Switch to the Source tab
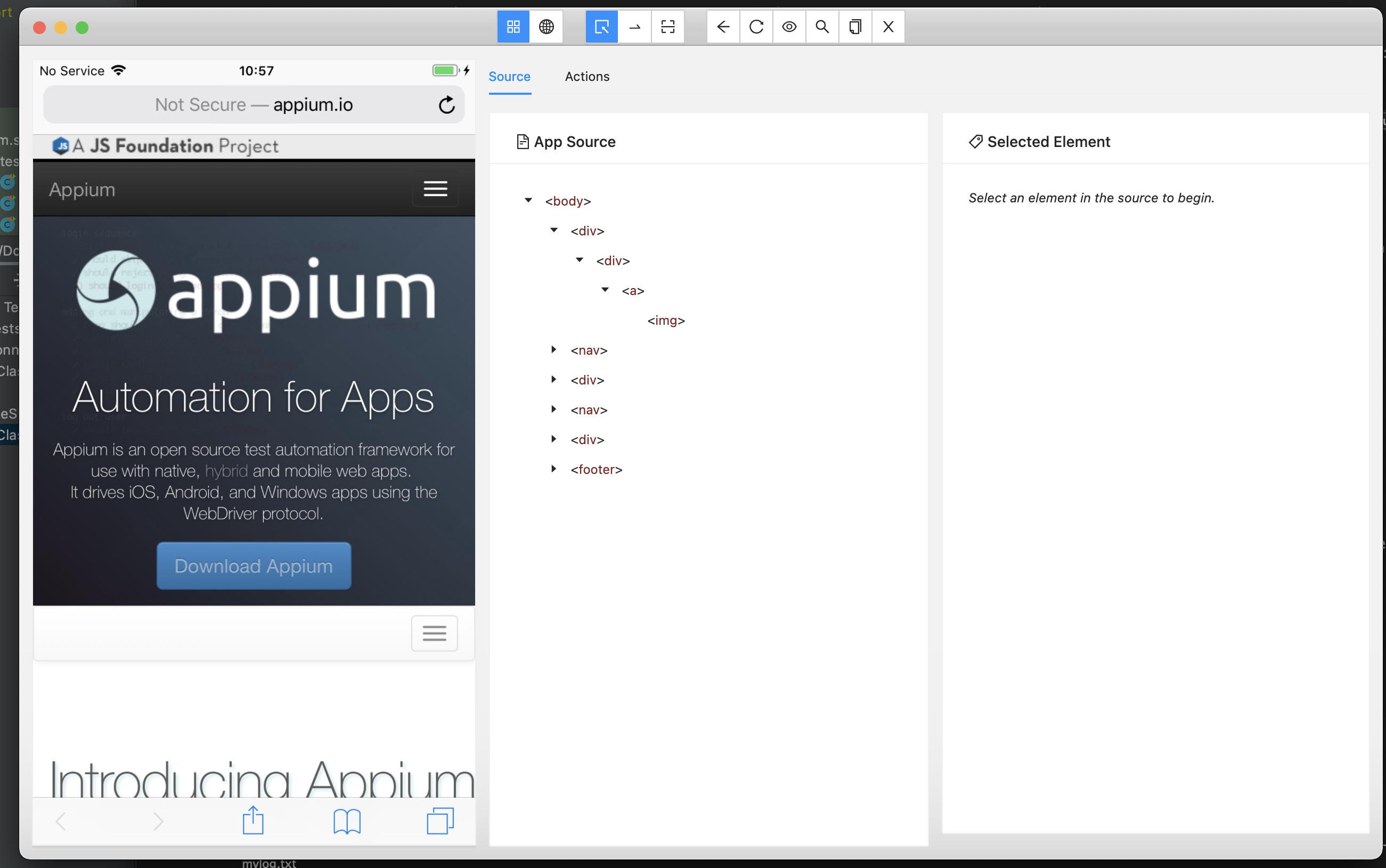The height and width of the screenshot is (868, 1386). tap(509, 76)
